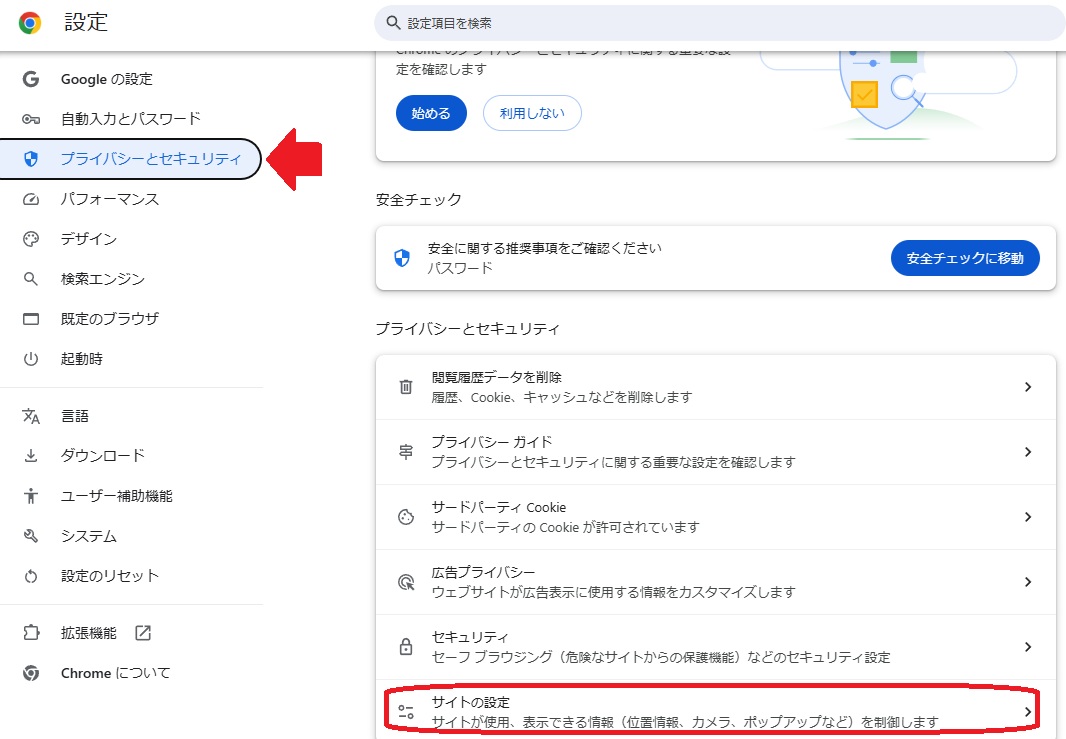1066x739 pixels.
Task: Click the cookie icon for サードパーティ Cookie
Action: point(406,517)
